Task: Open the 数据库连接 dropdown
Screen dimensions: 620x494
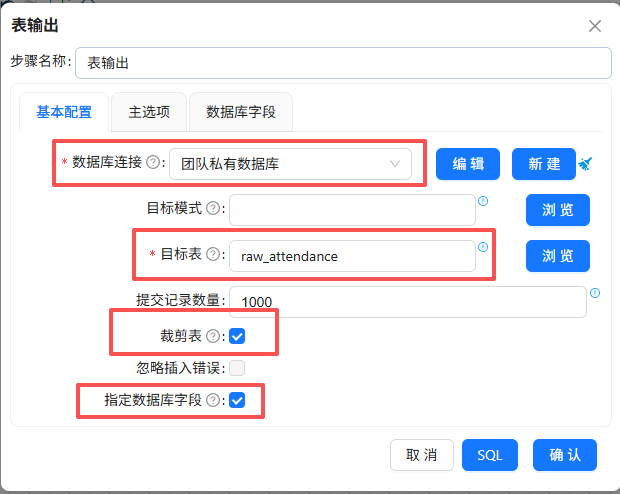Action: tap(290, 164)
